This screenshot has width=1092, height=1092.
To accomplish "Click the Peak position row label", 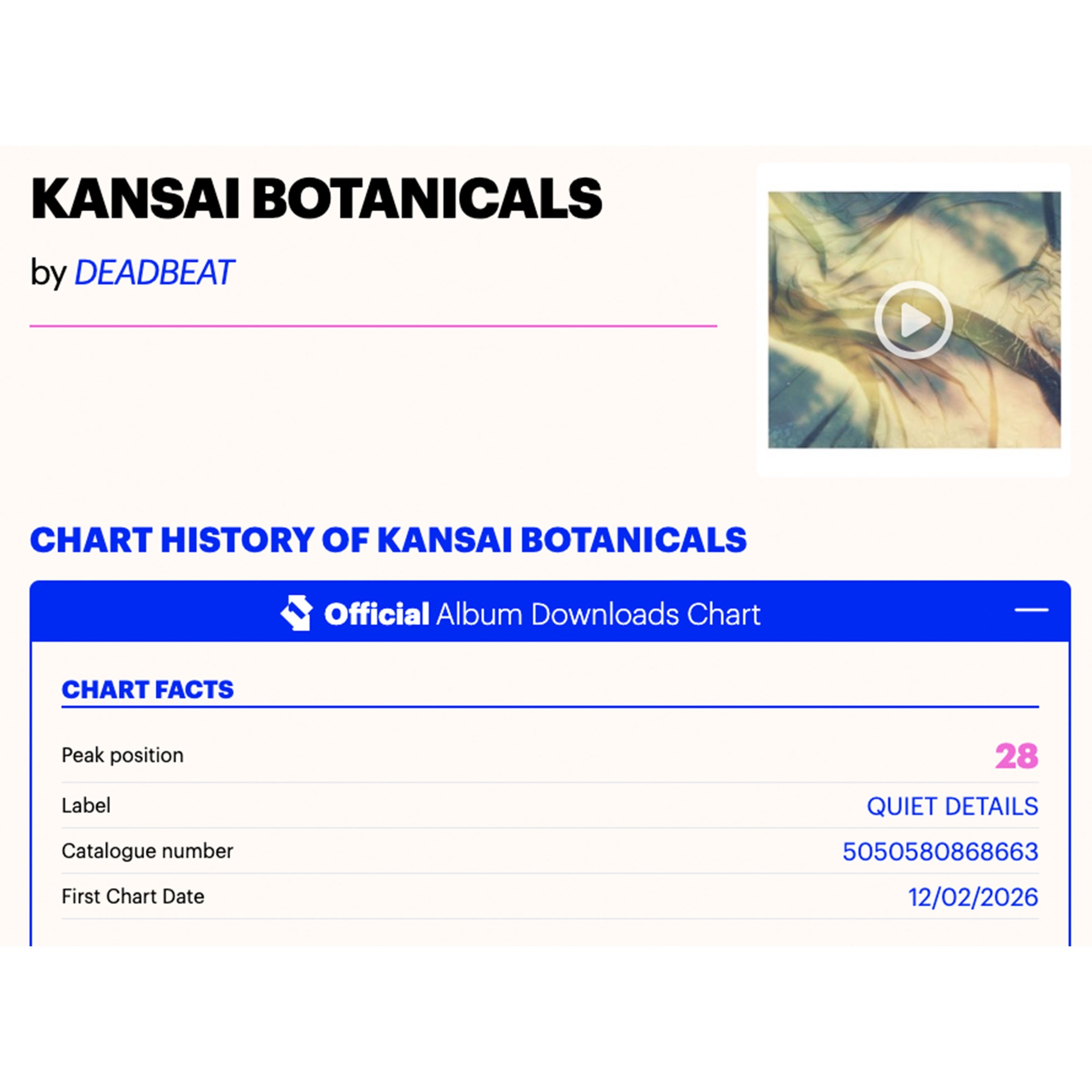I will [123, 755].
